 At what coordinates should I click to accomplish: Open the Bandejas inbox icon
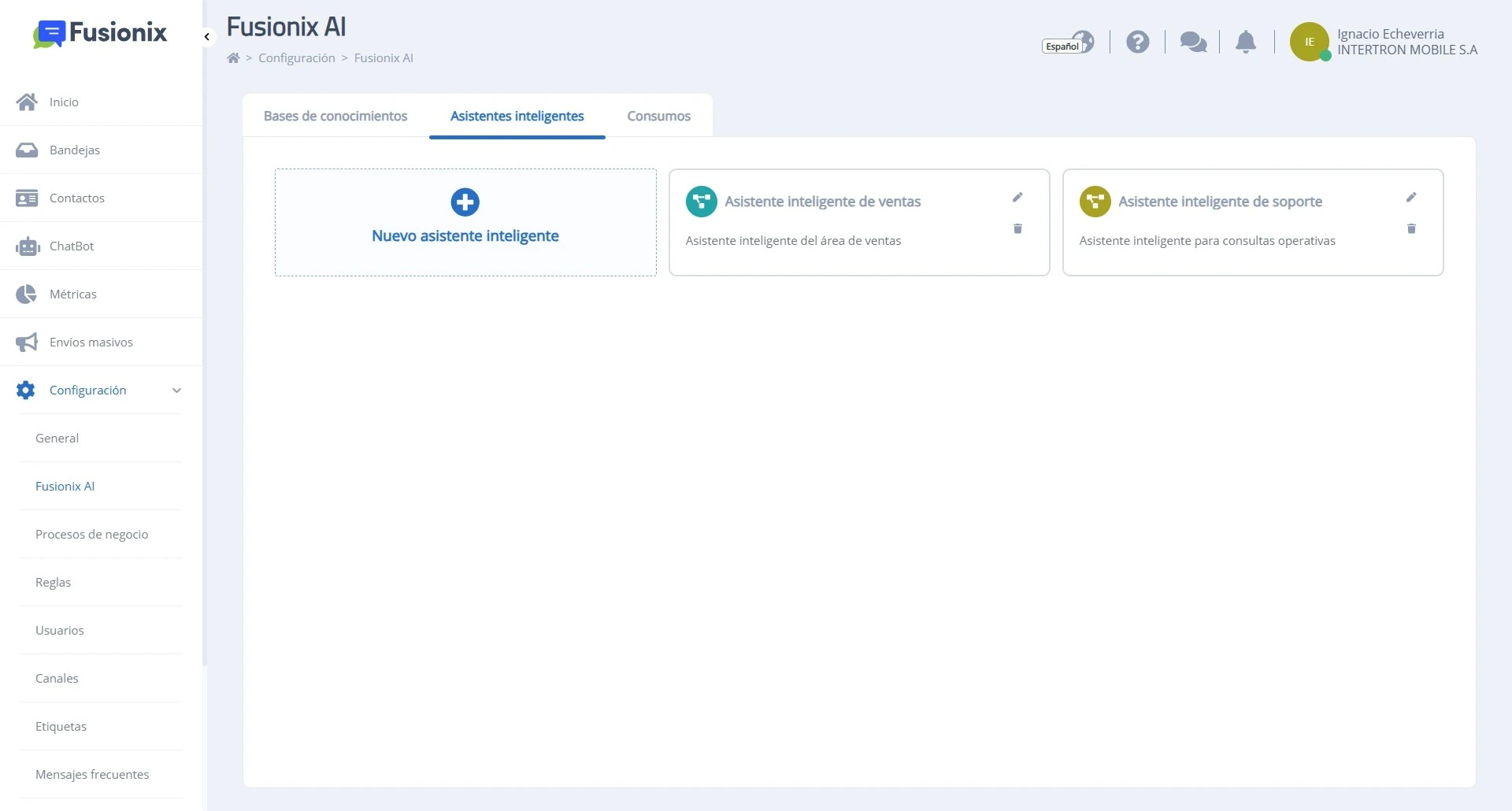tap(27, 150)
